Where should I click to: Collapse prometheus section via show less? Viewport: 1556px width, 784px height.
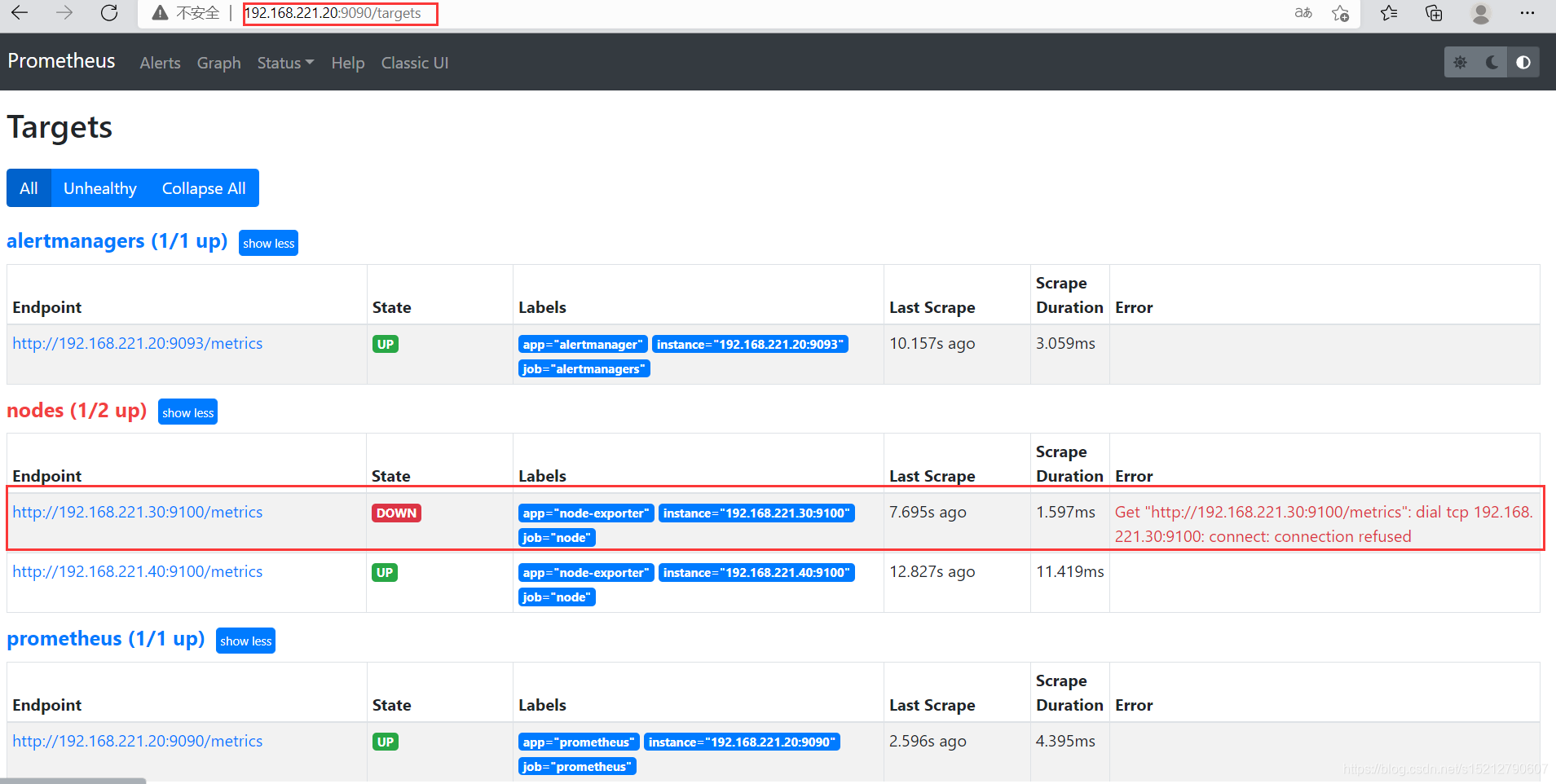click(245, 641)
